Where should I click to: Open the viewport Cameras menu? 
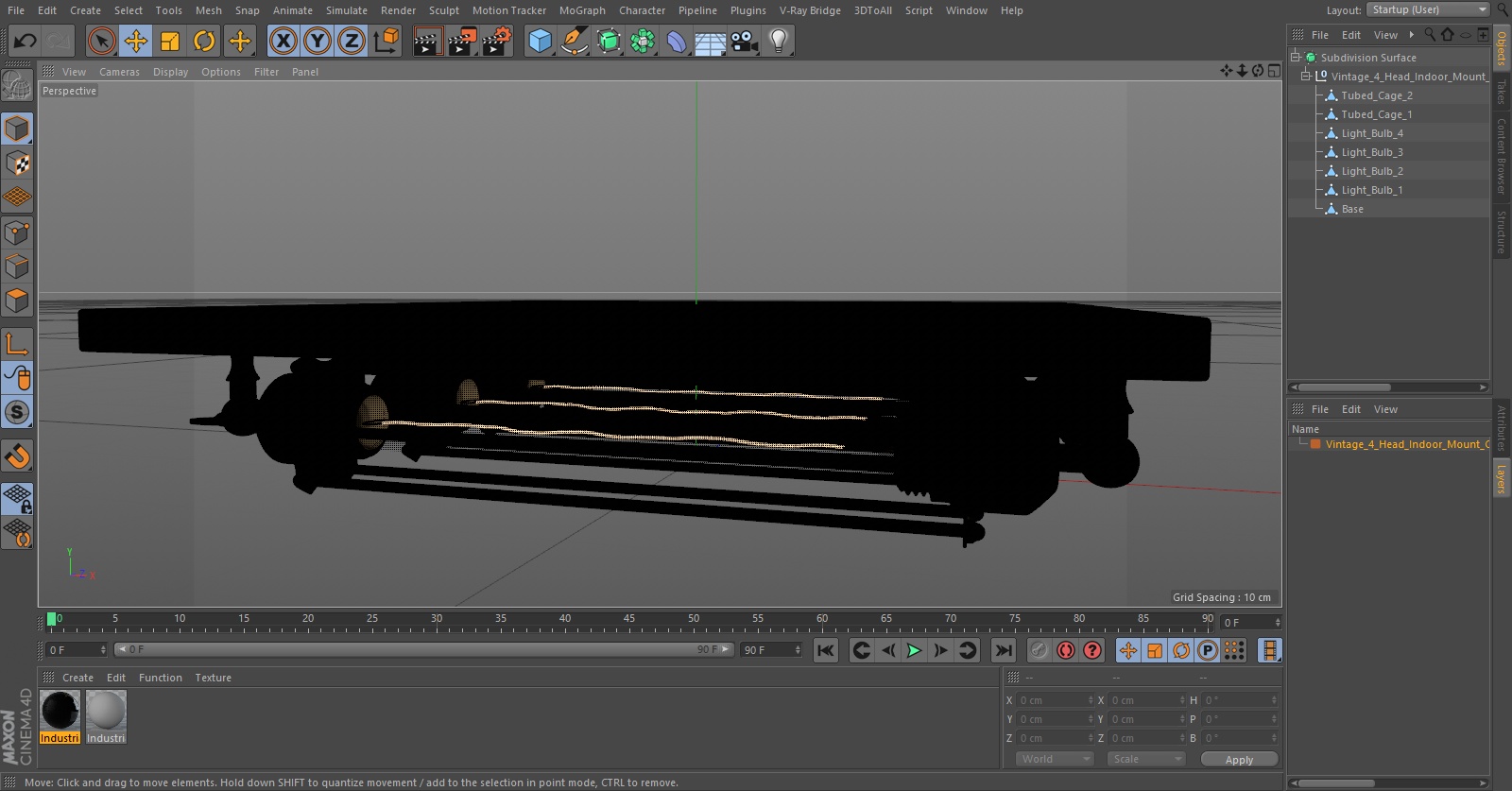tap(119, 72)
